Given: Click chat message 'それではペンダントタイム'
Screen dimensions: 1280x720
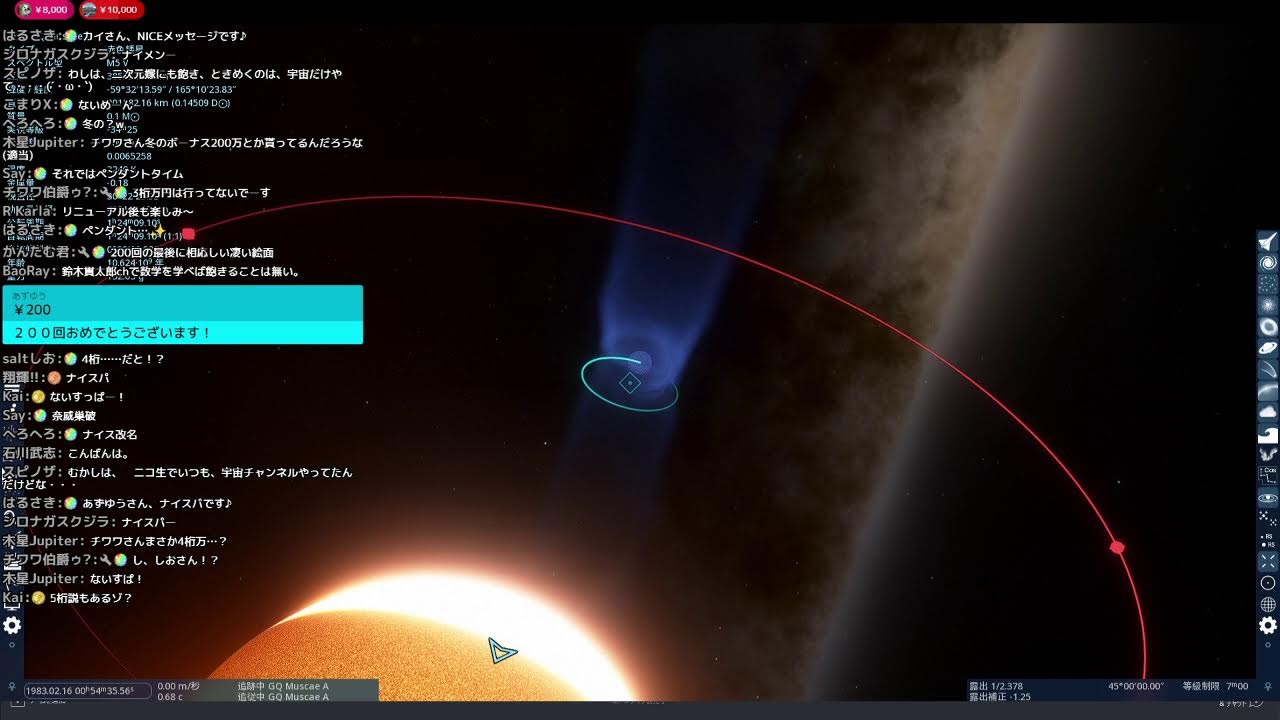Looking at the screenshot, I should [117, 174].
